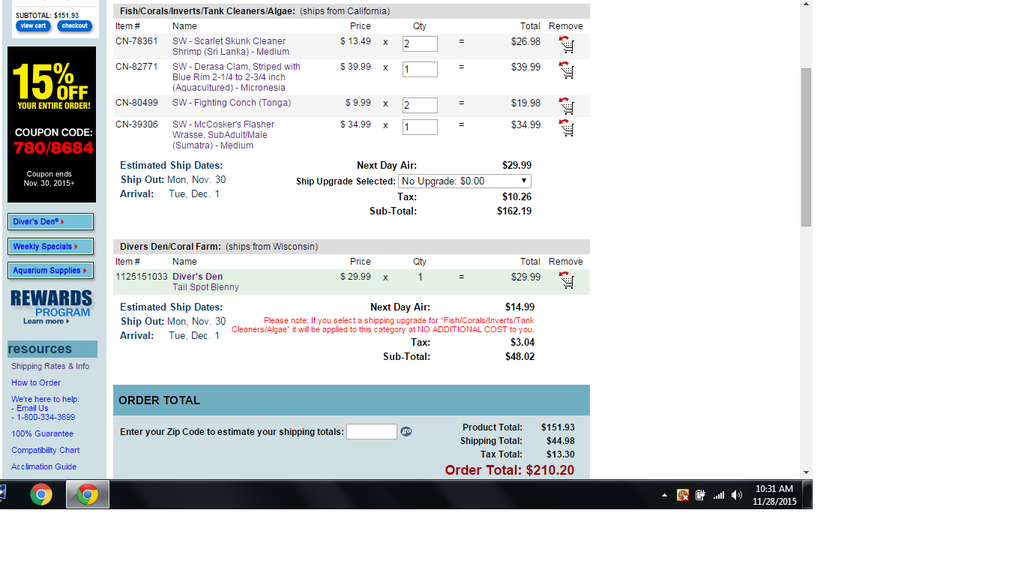Screen dimensions: 1024x576
Task: Open the 100% Guarantee link
Action: 42,434
